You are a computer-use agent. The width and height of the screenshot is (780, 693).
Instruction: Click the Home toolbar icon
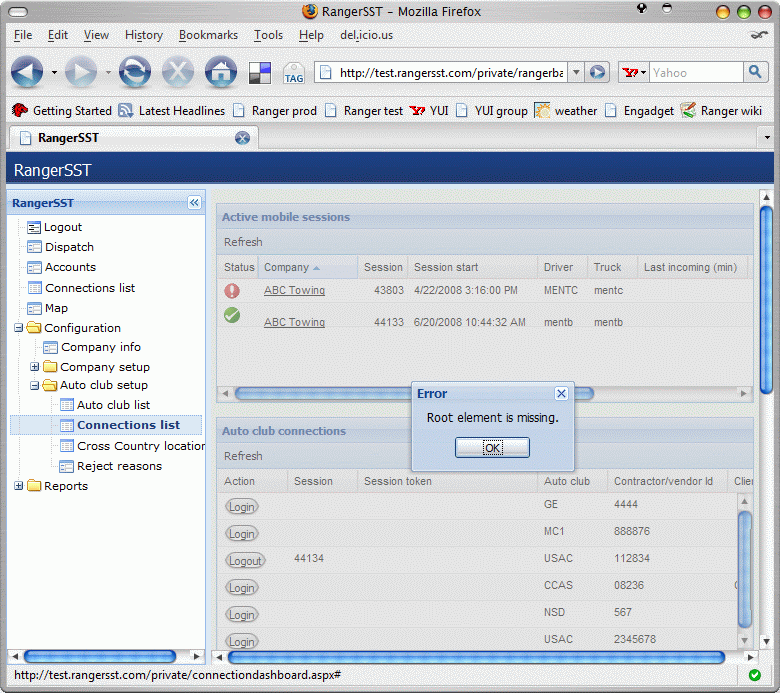[x=220, y=72]
